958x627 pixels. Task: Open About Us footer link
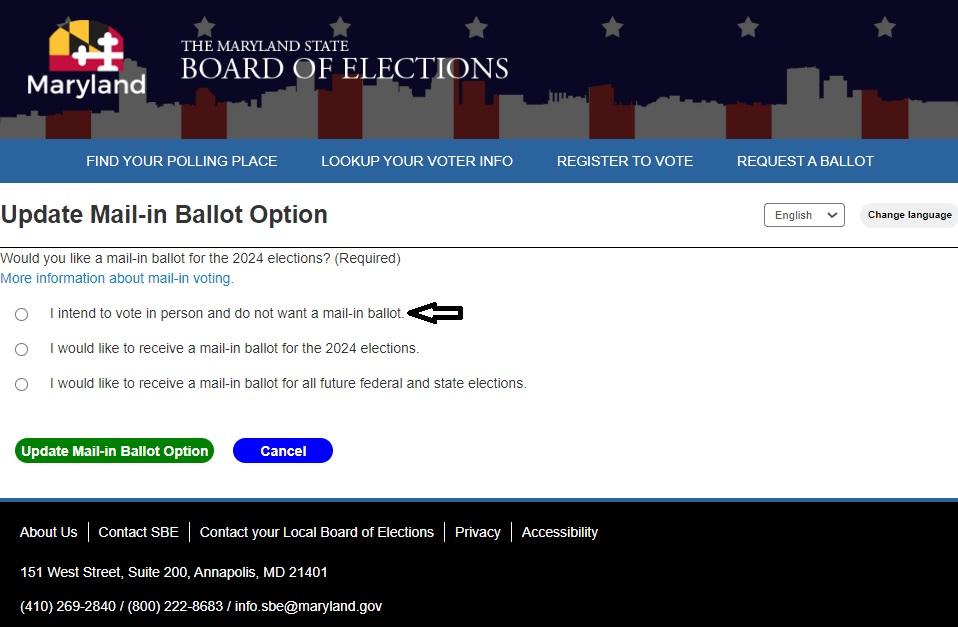[x=48, y=532]
